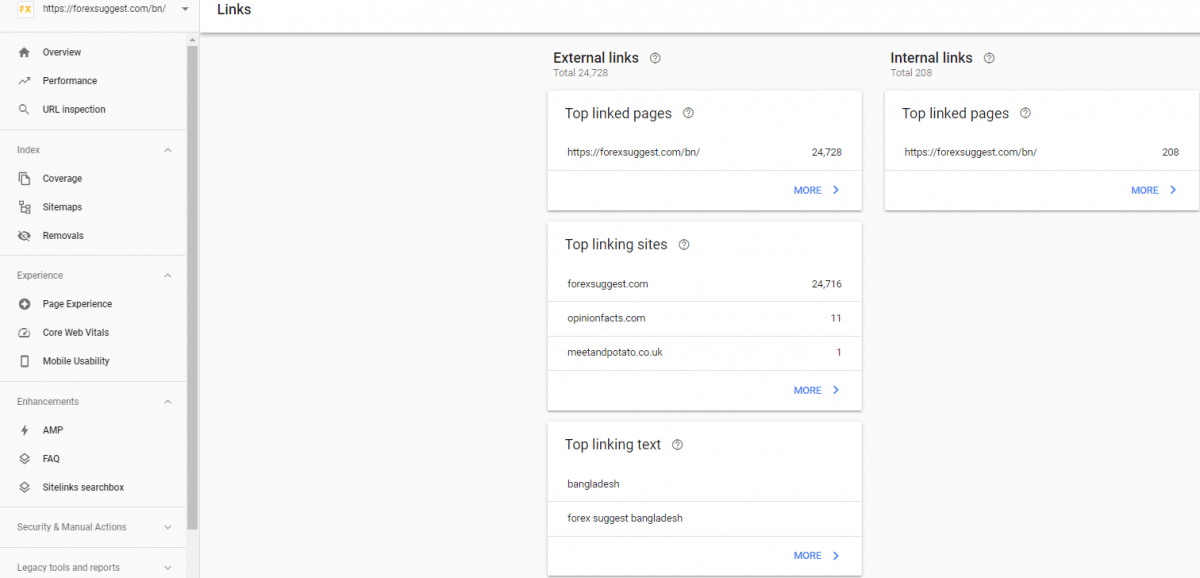Screen dimensions: 1200x578
Task: Click the 'Links' page title
Action: [234, 10]
